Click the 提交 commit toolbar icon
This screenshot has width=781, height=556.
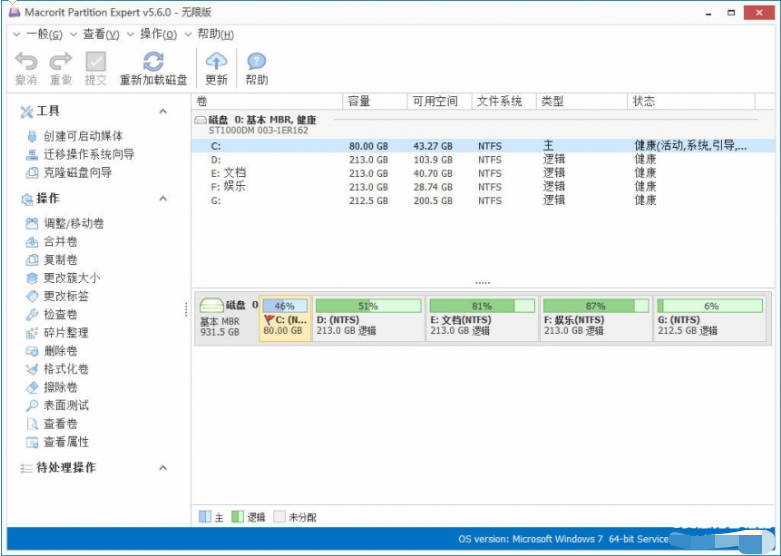pyautogui.click(x=96, y=62)
